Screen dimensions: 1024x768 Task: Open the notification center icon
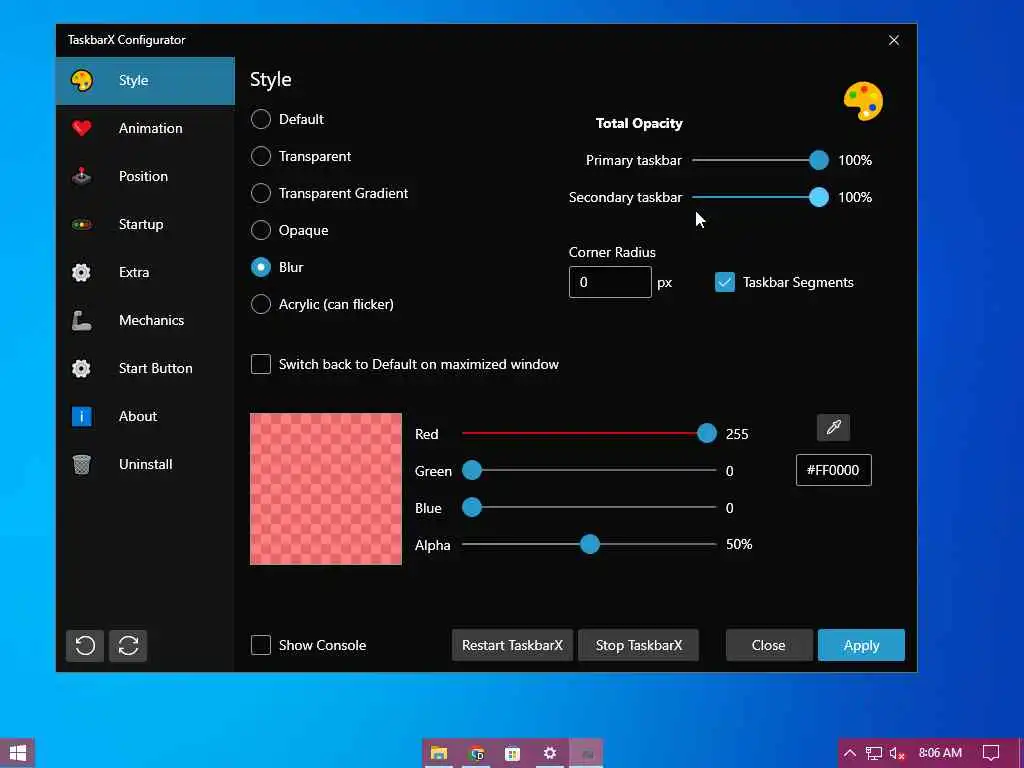click(x=991, y=753)
